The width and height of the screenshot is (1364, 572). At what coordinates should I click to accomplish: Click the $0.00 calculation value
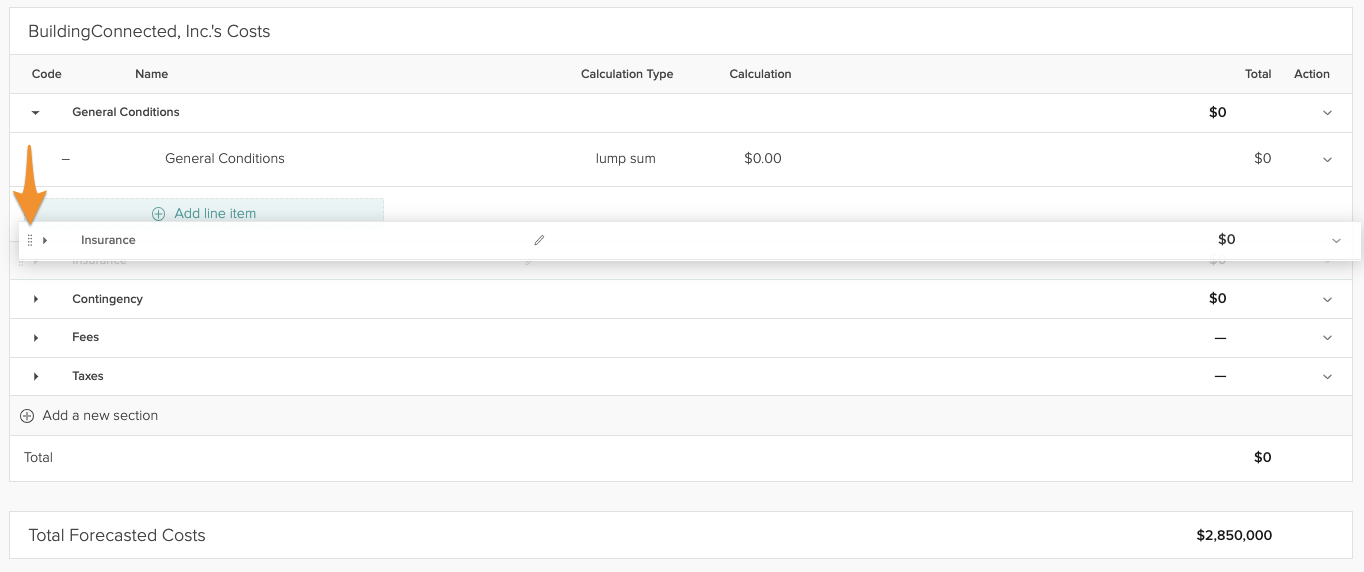click(x=763, y=159)
